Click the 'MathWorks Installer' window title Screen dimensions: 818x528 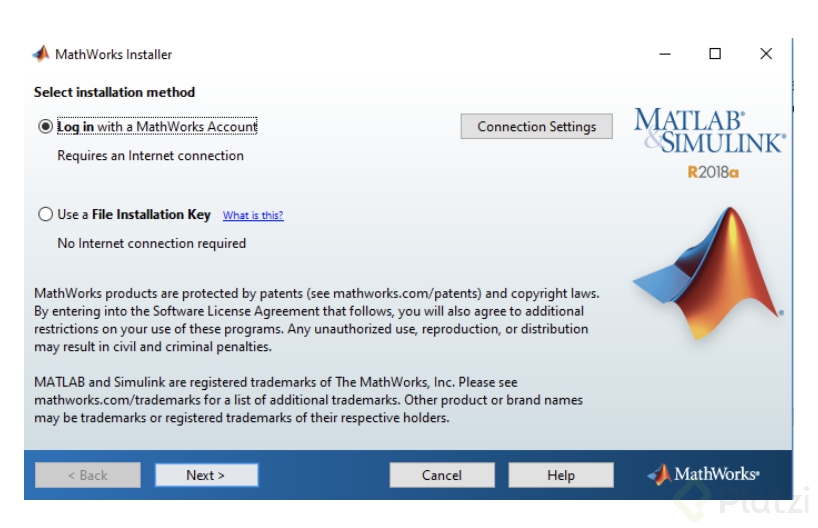click(x=113, y=54)
